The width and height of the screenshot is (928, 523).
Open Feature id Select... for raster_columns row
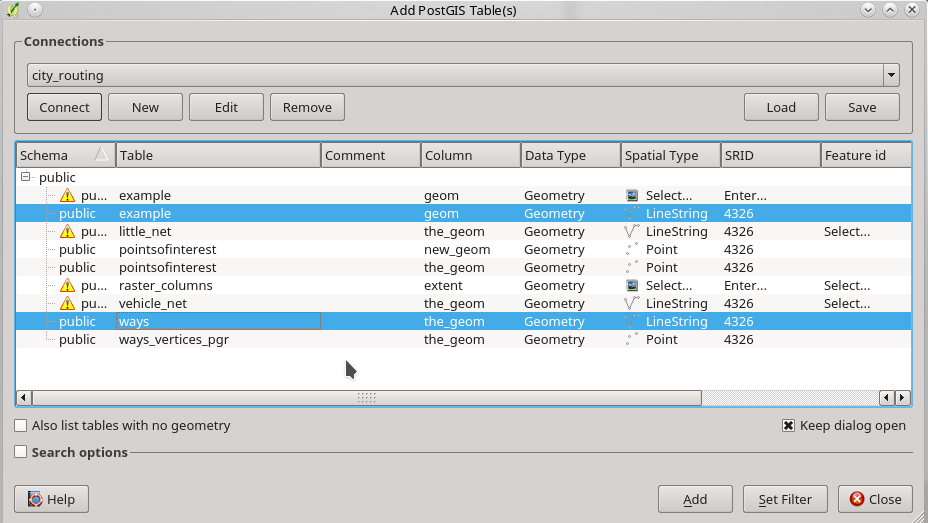coord(847,285)
